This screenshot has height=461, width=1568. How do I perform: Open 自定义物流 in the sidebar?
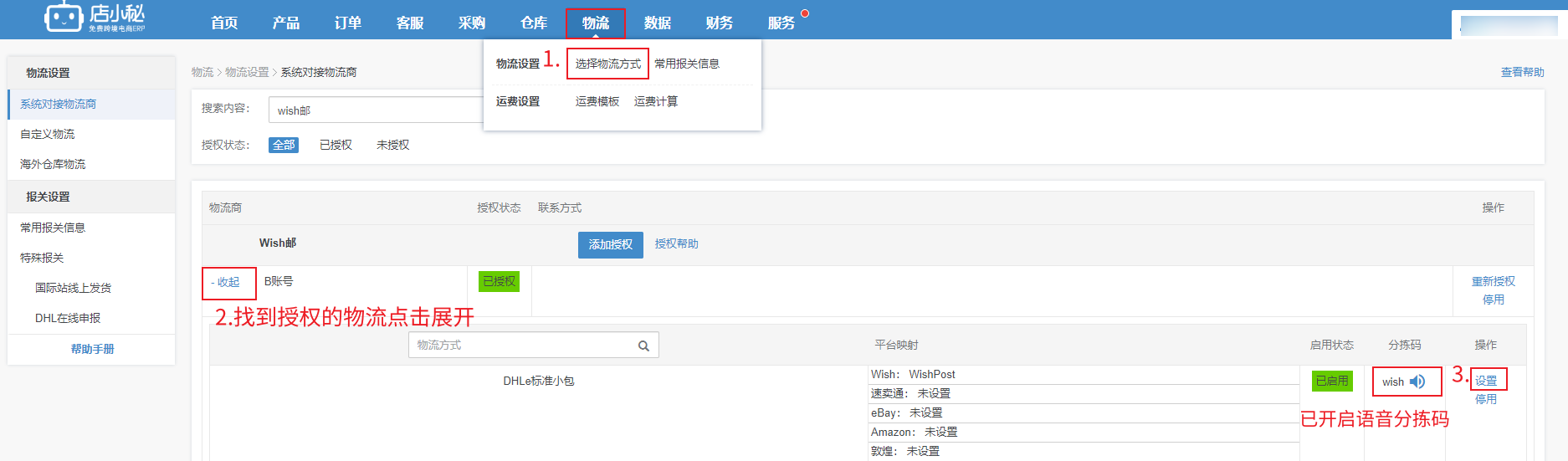click(x=48, y=134)
